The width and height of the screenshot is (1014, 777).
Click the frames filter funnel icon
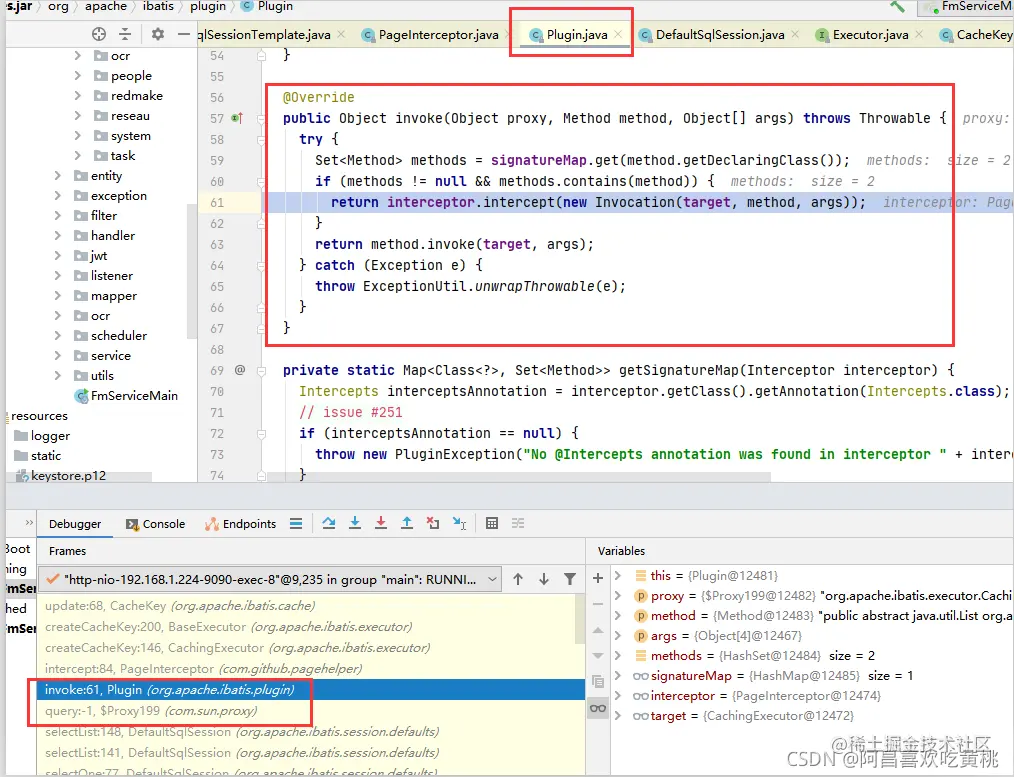pos(570,579)
